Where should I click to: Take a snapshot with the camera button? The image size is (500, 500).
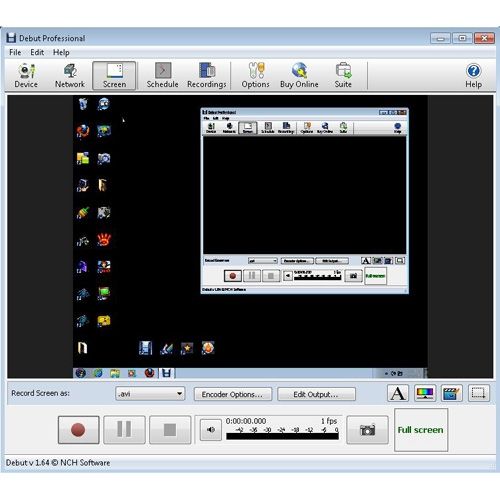(x=367, y=430)
